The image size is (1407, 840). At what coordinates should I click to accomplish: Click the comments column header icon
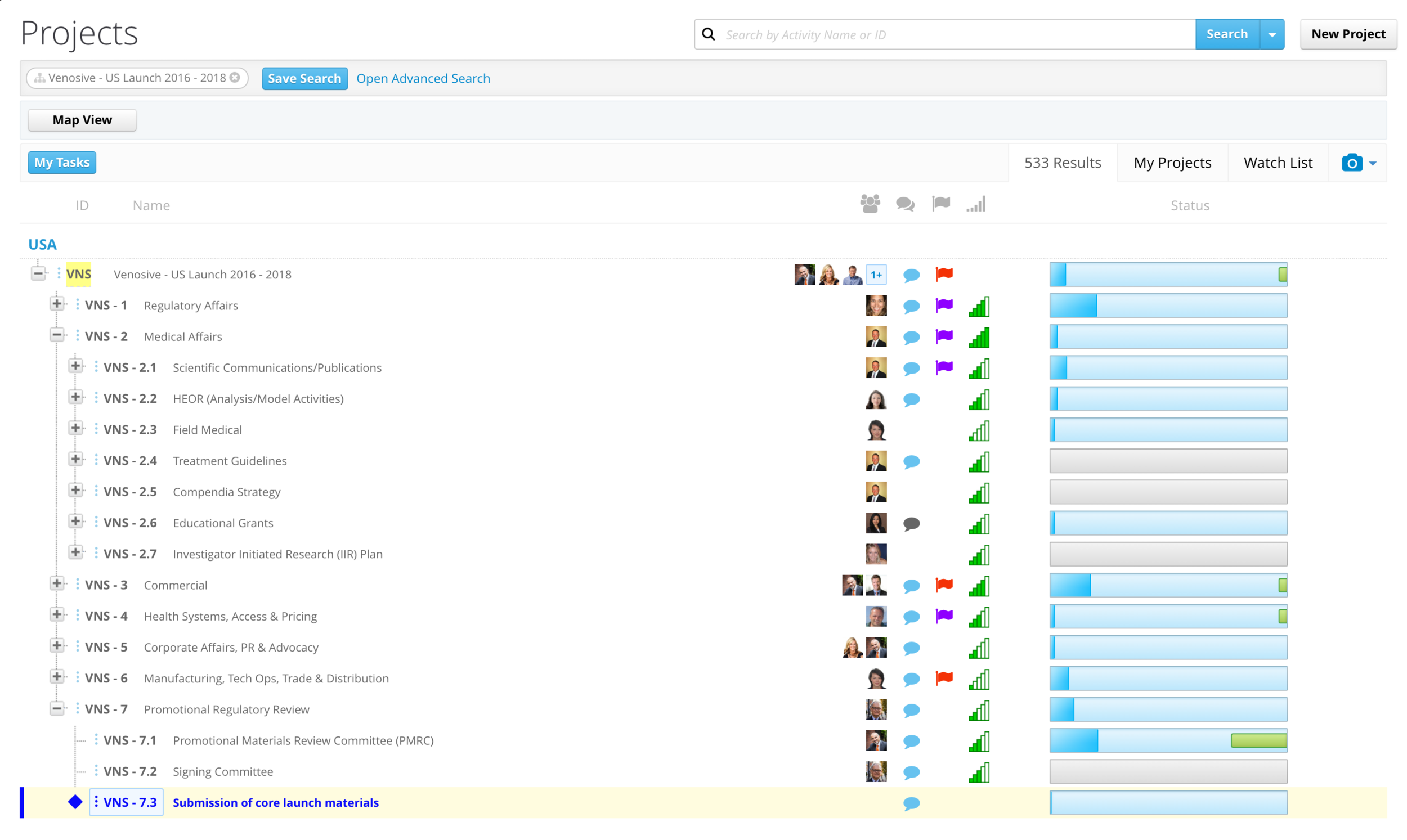click(906, 204)
